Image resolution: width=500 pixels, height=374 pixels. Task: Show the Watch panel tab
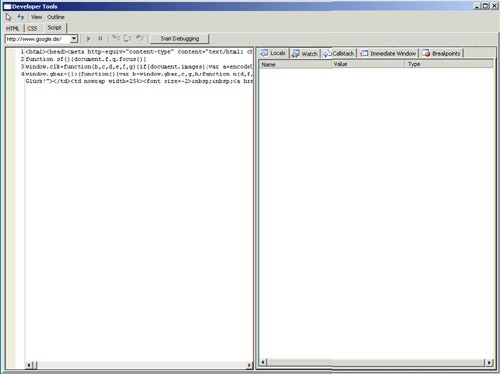305,53
